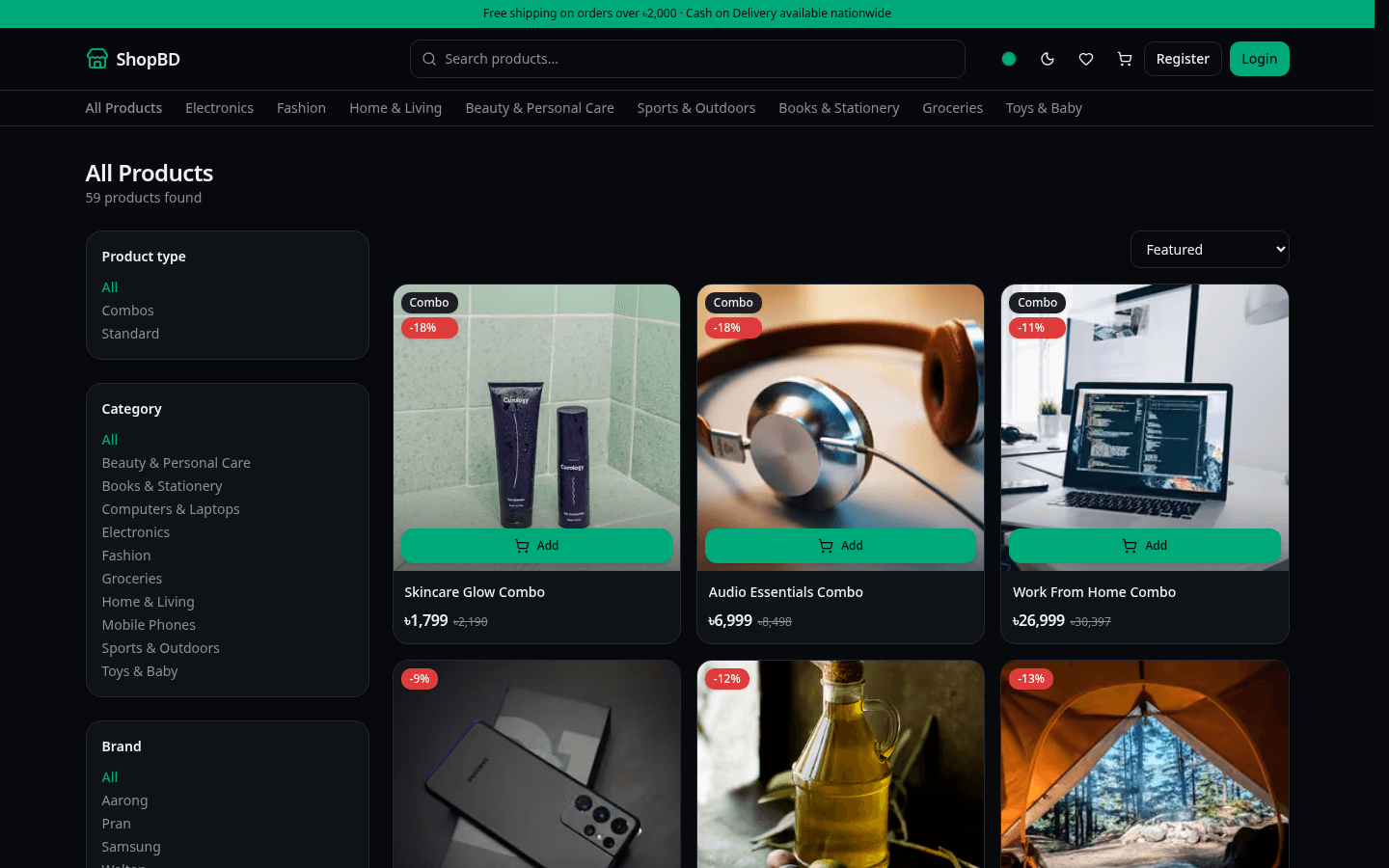Filter category Fashion in sidebar
Viewport: 1389px width, 868px height.
click(126, 556)
